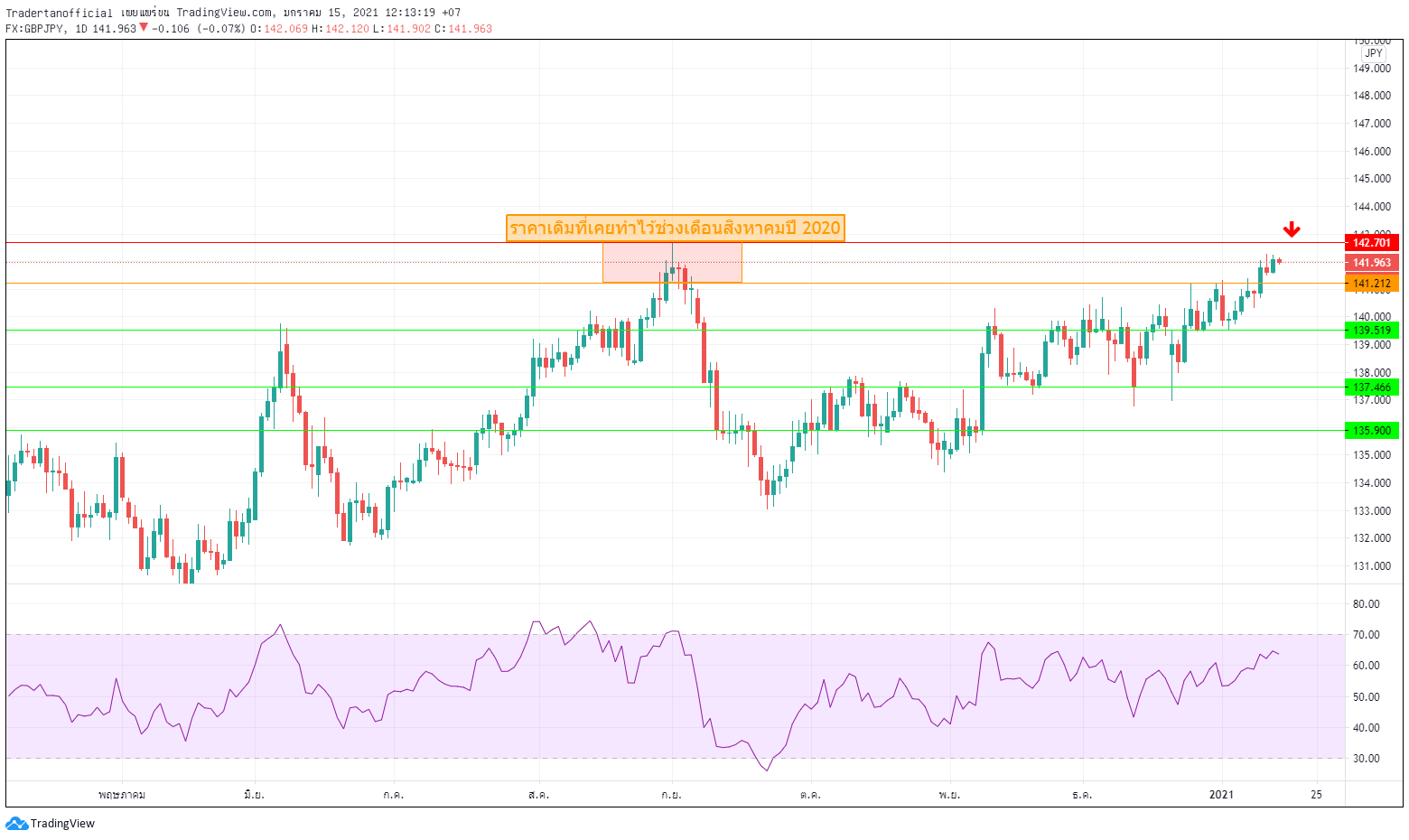Click the RSI 40.00 scale value
The width and height of the screenshot is (1409, 840).
[1367, 728]
